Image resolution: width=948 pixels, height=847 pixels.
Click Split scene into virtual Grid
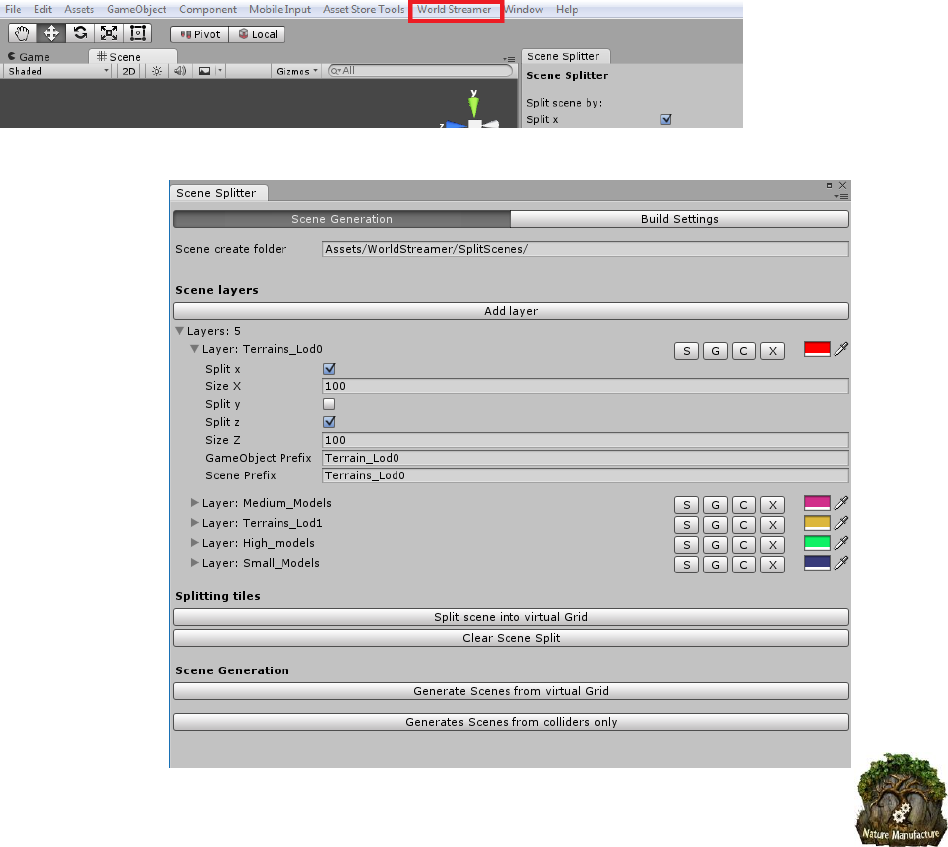(511, 617)
